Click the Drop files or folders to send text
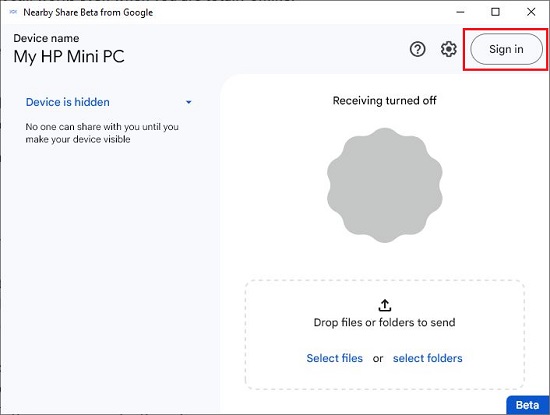Viewport: 550px width, 415px height. (x=385, y=322)
